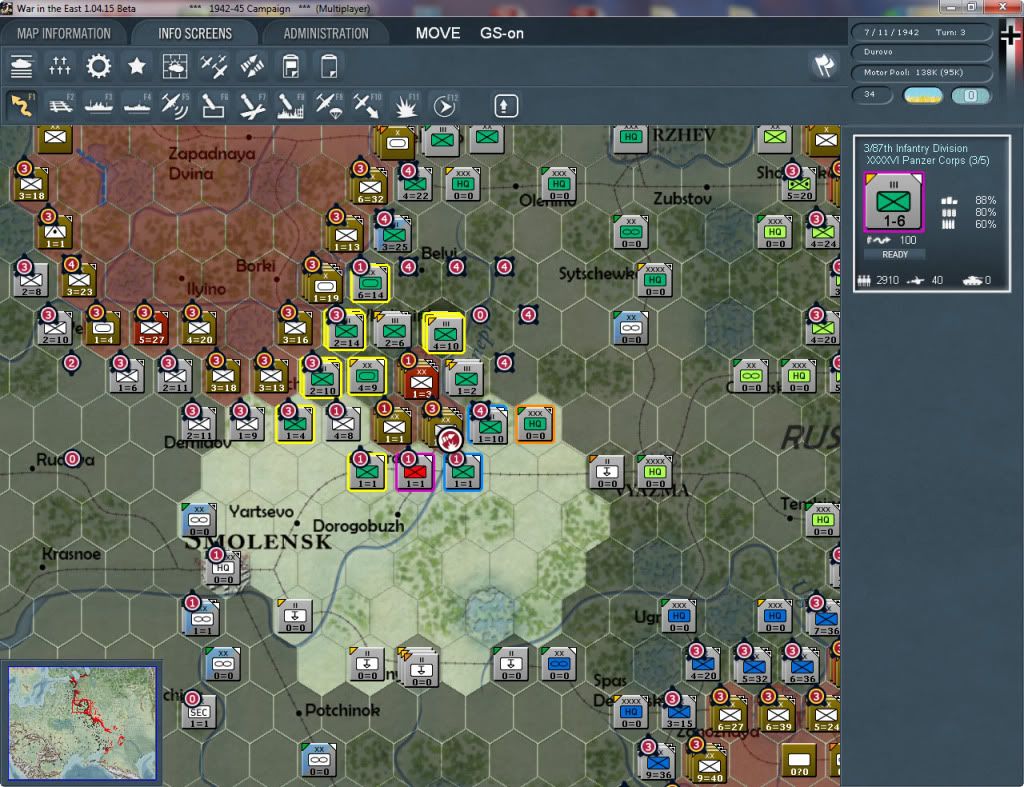Click the 3/87th Infantry Division unit name
Image resolution: width=1024 pixels, height=787 pixels.
point(915,148)
